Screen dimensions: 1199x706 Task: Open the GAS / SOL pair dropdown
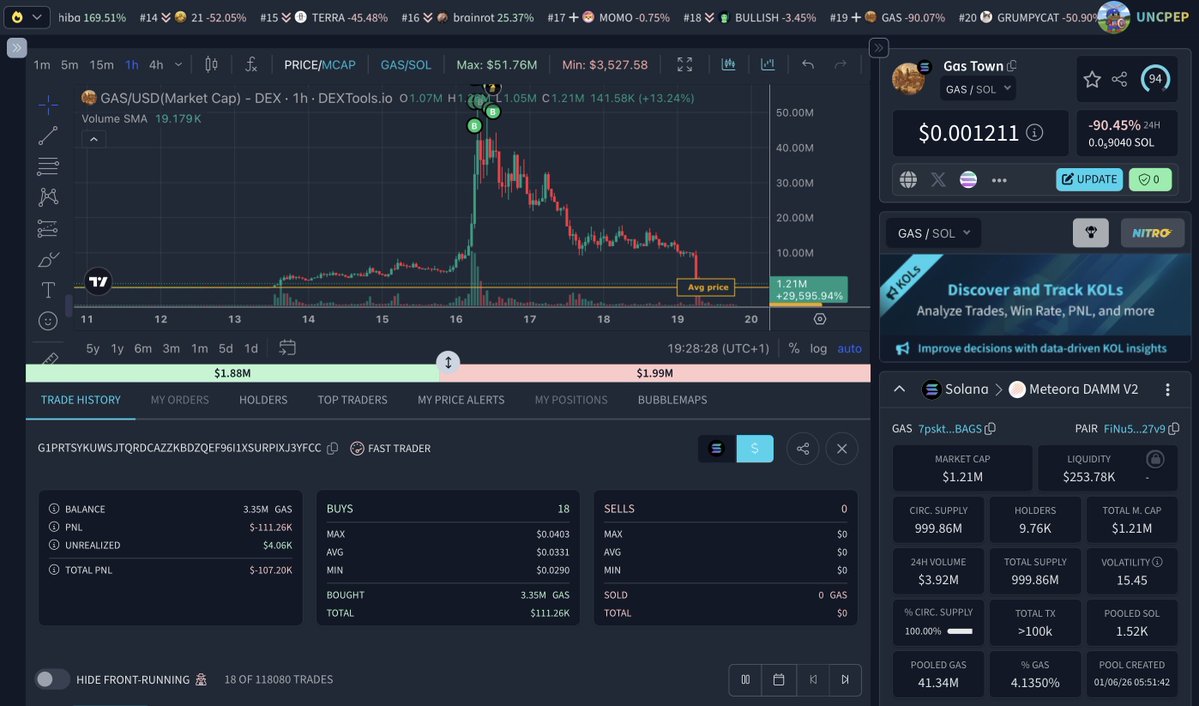(x=932, y=232)
